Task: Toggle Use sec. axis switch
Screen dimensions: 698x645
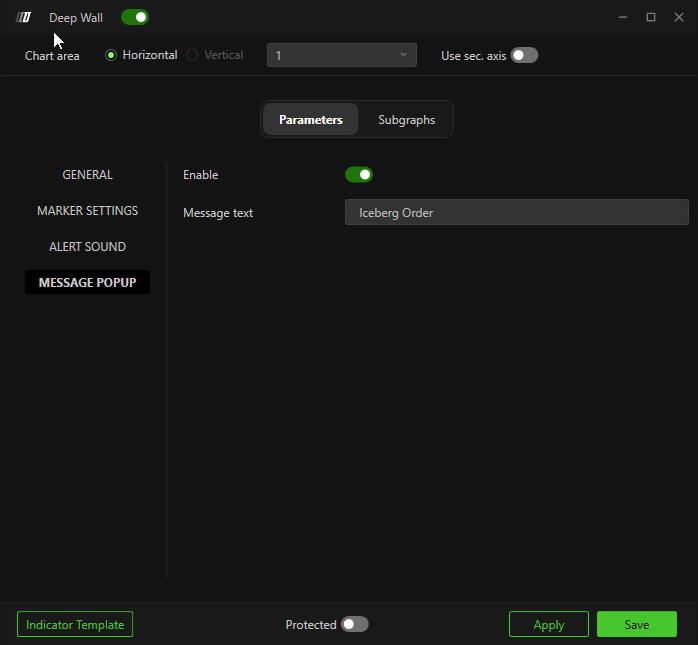Action: click(524, 55)
